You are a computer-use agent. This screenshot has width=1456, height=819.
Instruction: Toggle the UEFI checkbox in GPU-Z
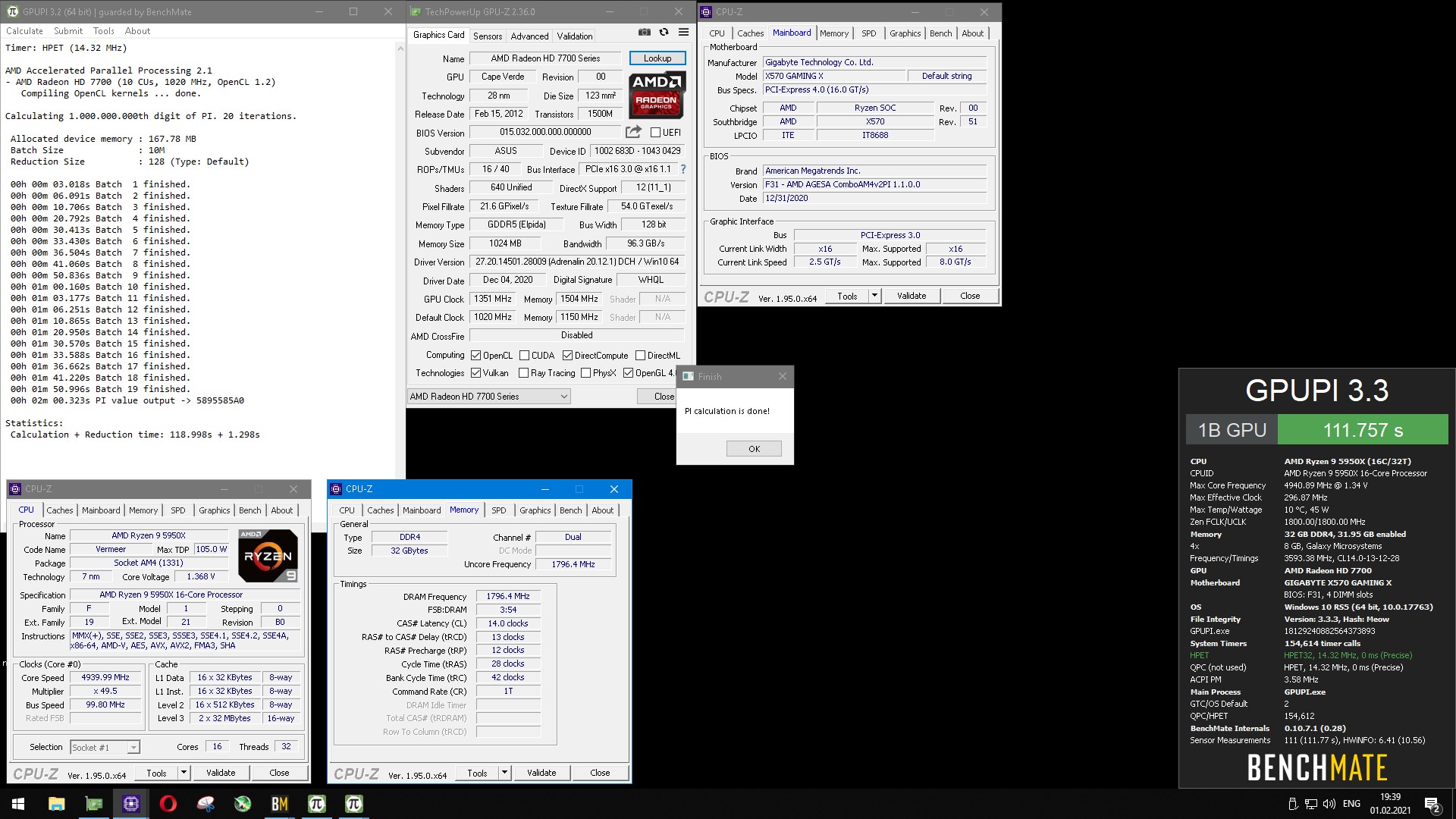(x=655, y=132)
